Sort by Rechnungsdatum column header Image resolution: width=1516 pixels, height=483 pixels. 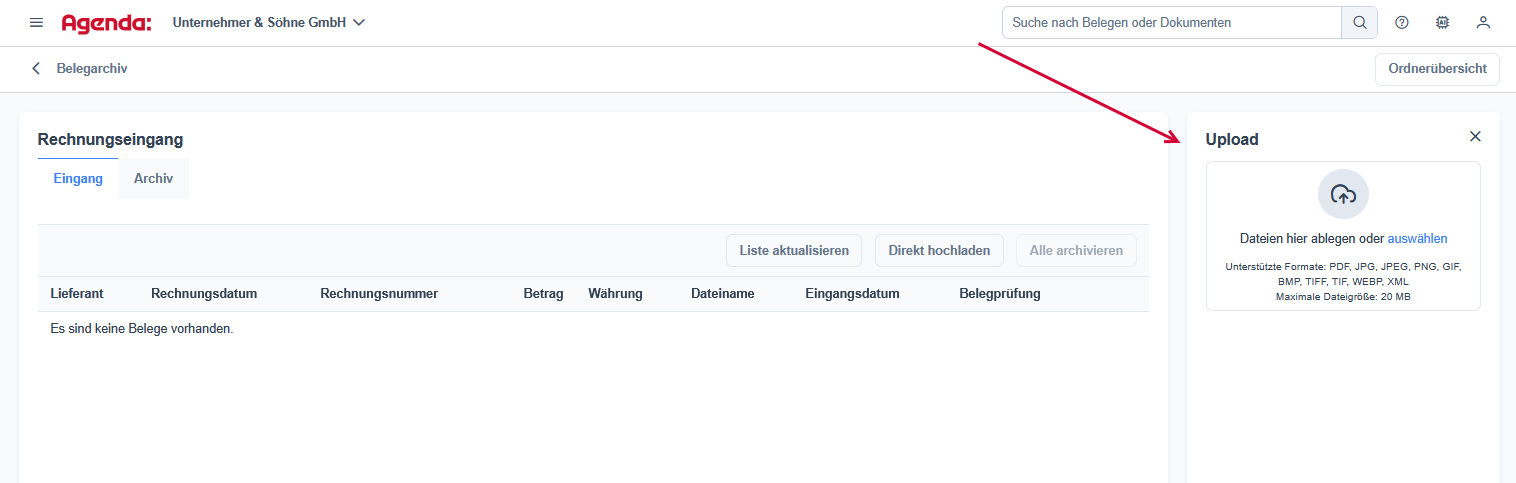pos(204,294)
